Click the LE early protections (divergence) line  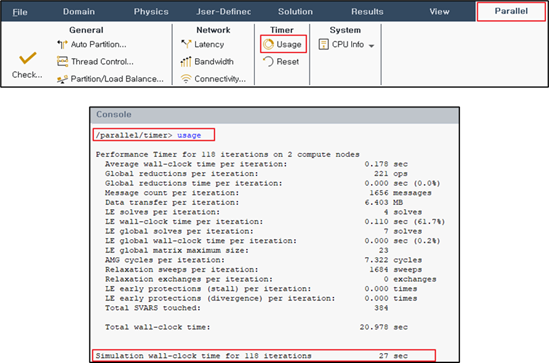pyautogui.click(x=261, y=298)
